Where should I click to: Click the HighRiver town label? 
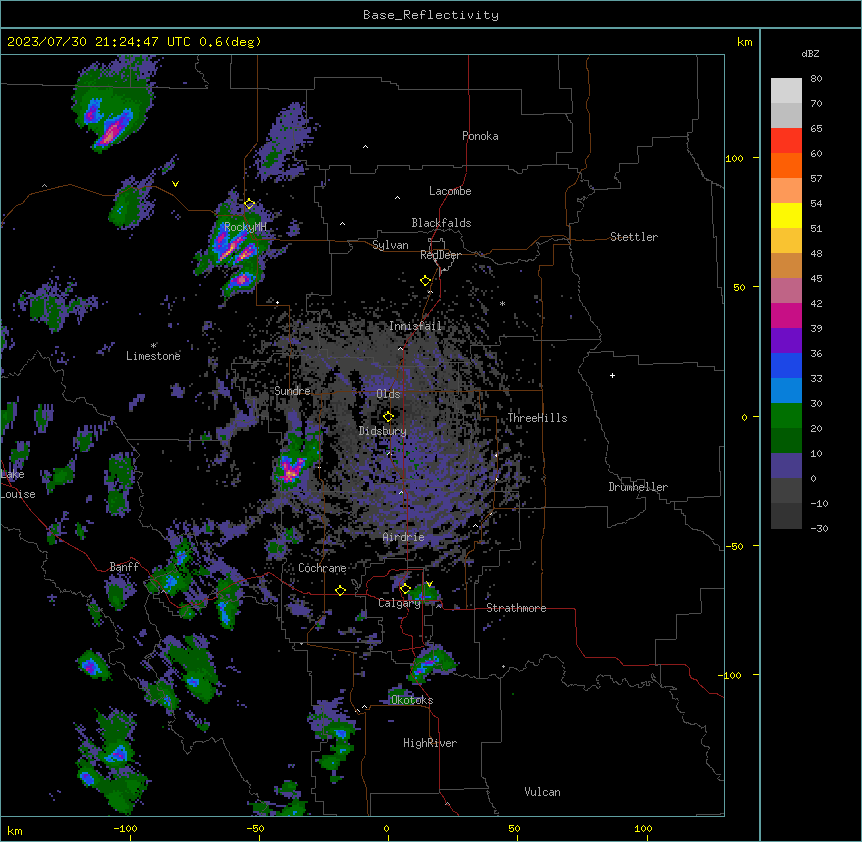click(430, 743)
